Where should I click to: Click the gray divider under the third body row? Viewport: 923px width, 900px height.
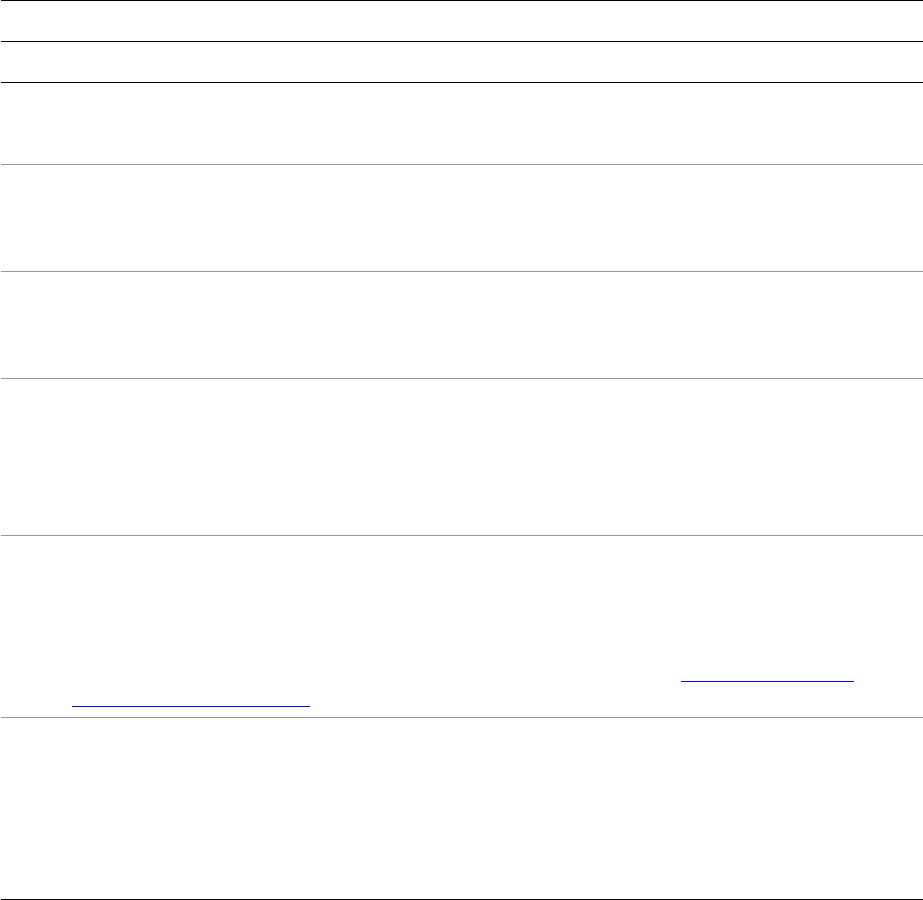tap(461, 378)
